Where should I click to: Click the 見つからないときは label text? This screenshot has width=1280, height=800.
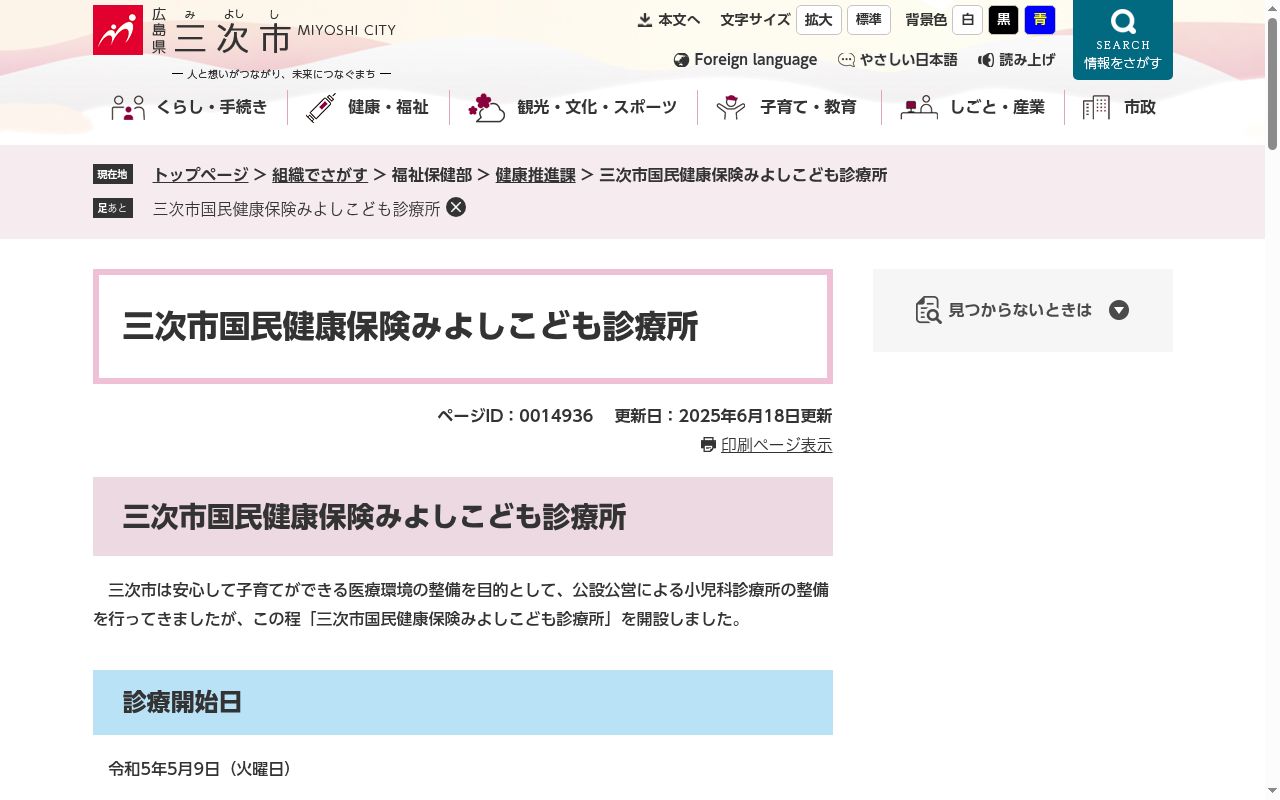click(1020, 310)
